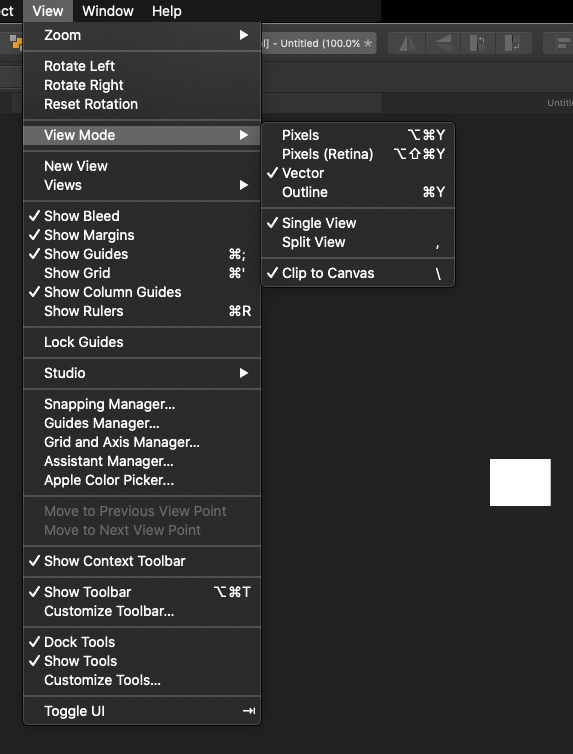Viewport: 573px width, 754px height.
Task: Open the Window menu
Action: (108, 11)
